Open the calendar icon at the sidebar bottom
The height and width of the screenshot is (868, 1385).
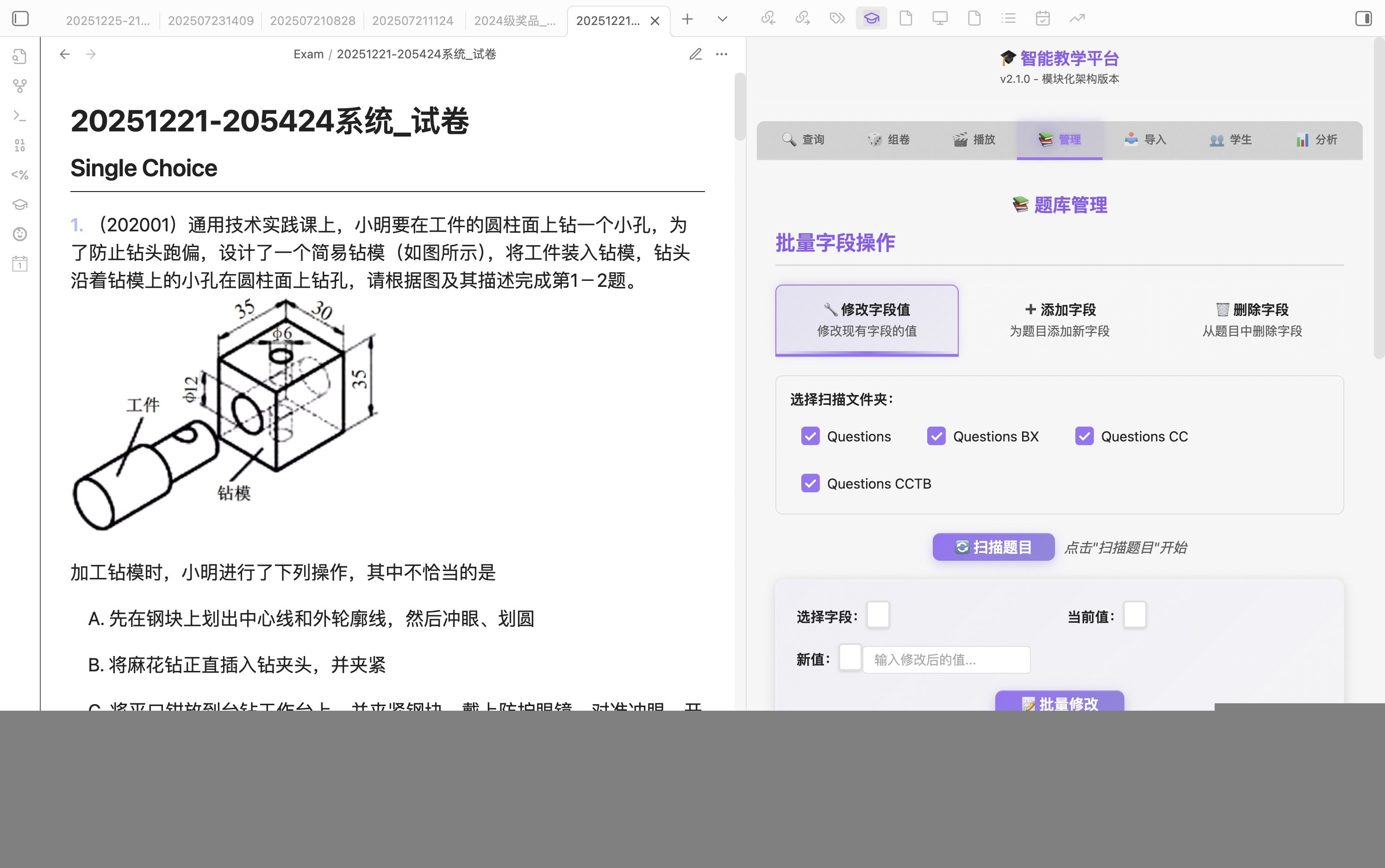tap(19, 264)
